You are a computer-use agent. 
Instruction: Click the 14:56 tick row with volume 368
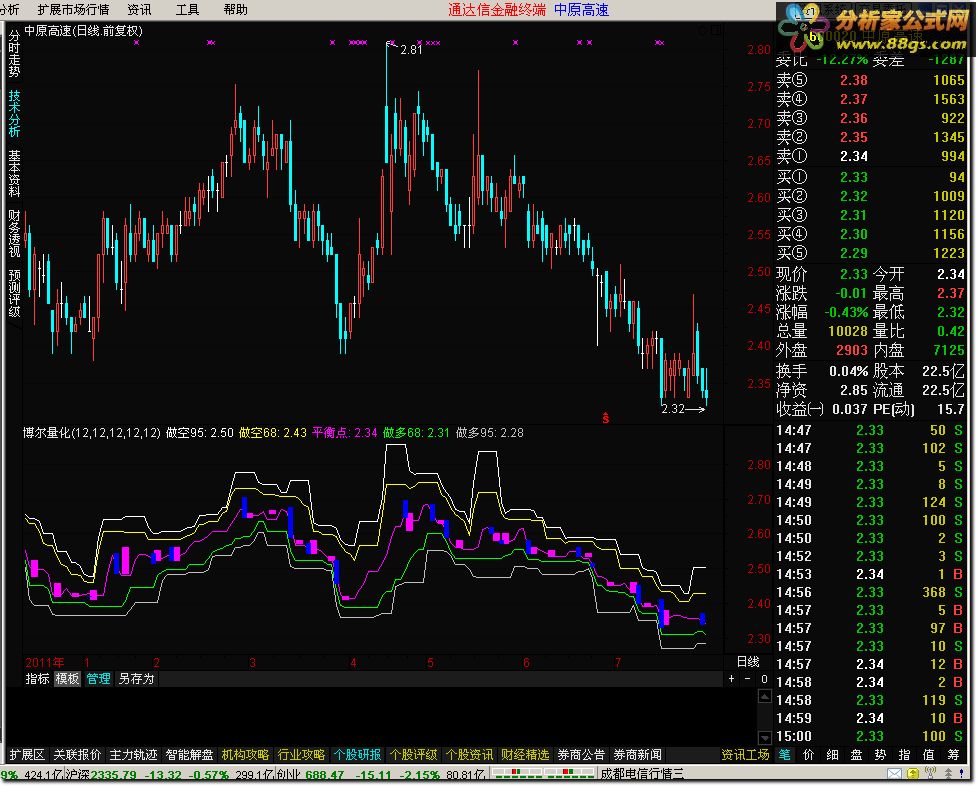click(x=870, y=592)
